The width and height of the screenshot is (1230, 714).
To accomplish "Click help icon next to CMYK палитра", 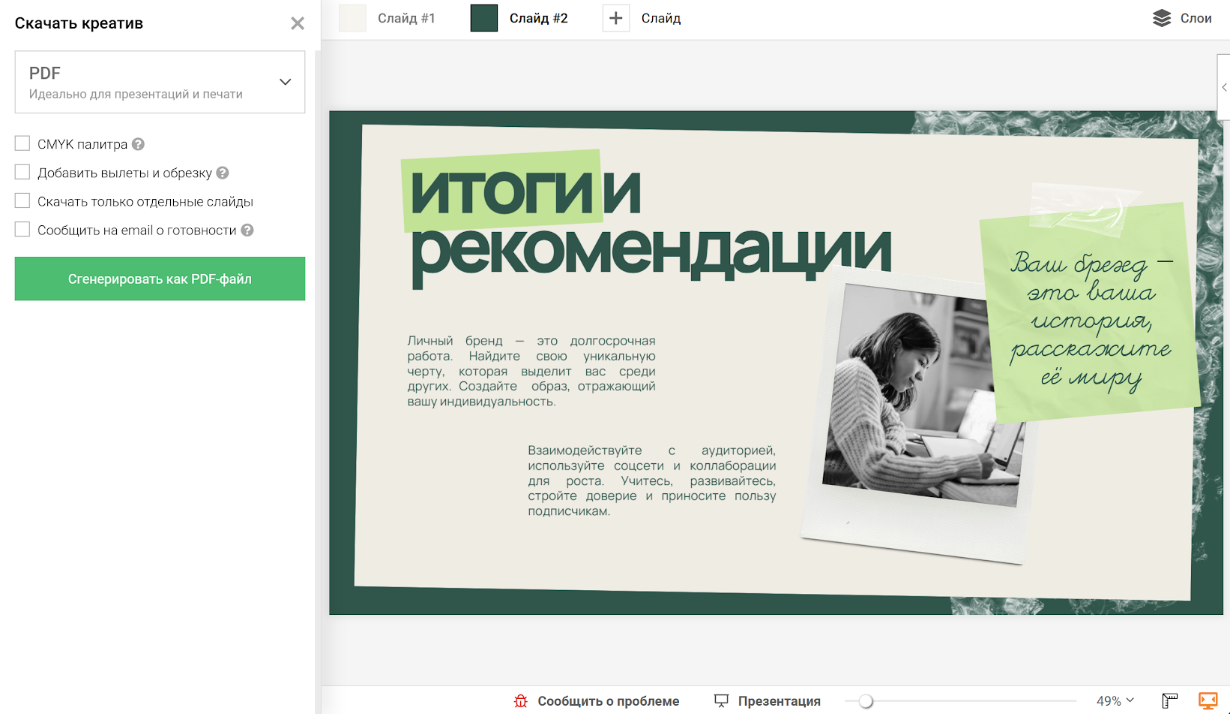I will (139, 144).
